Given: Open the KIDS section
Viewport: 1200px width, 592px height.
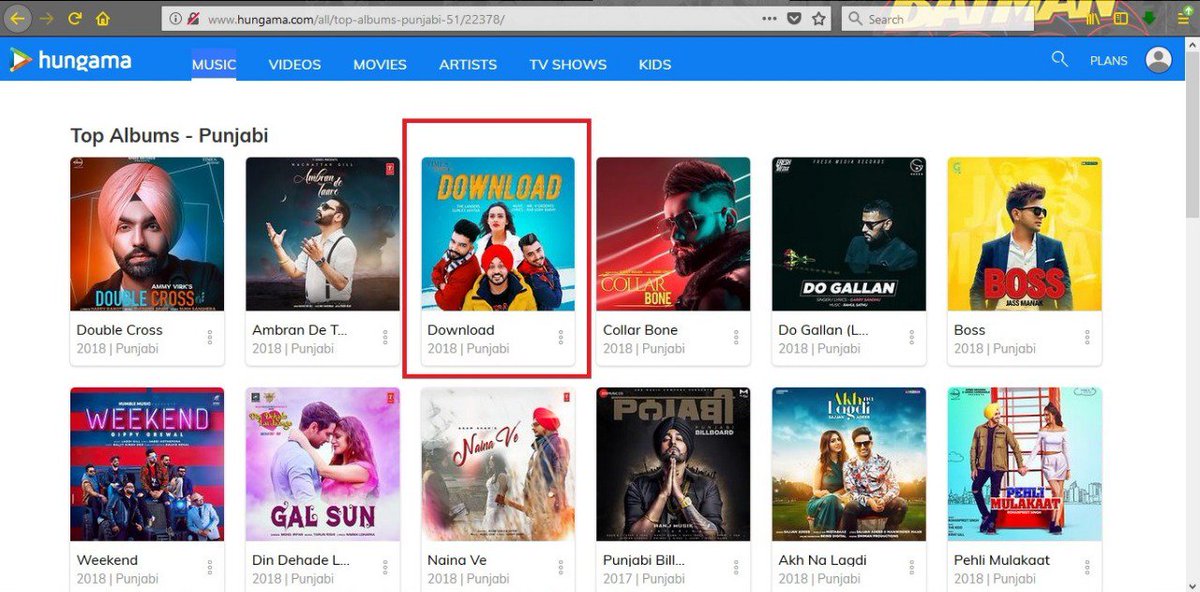Looking at the screenshot, I should (x=655, y=64).
